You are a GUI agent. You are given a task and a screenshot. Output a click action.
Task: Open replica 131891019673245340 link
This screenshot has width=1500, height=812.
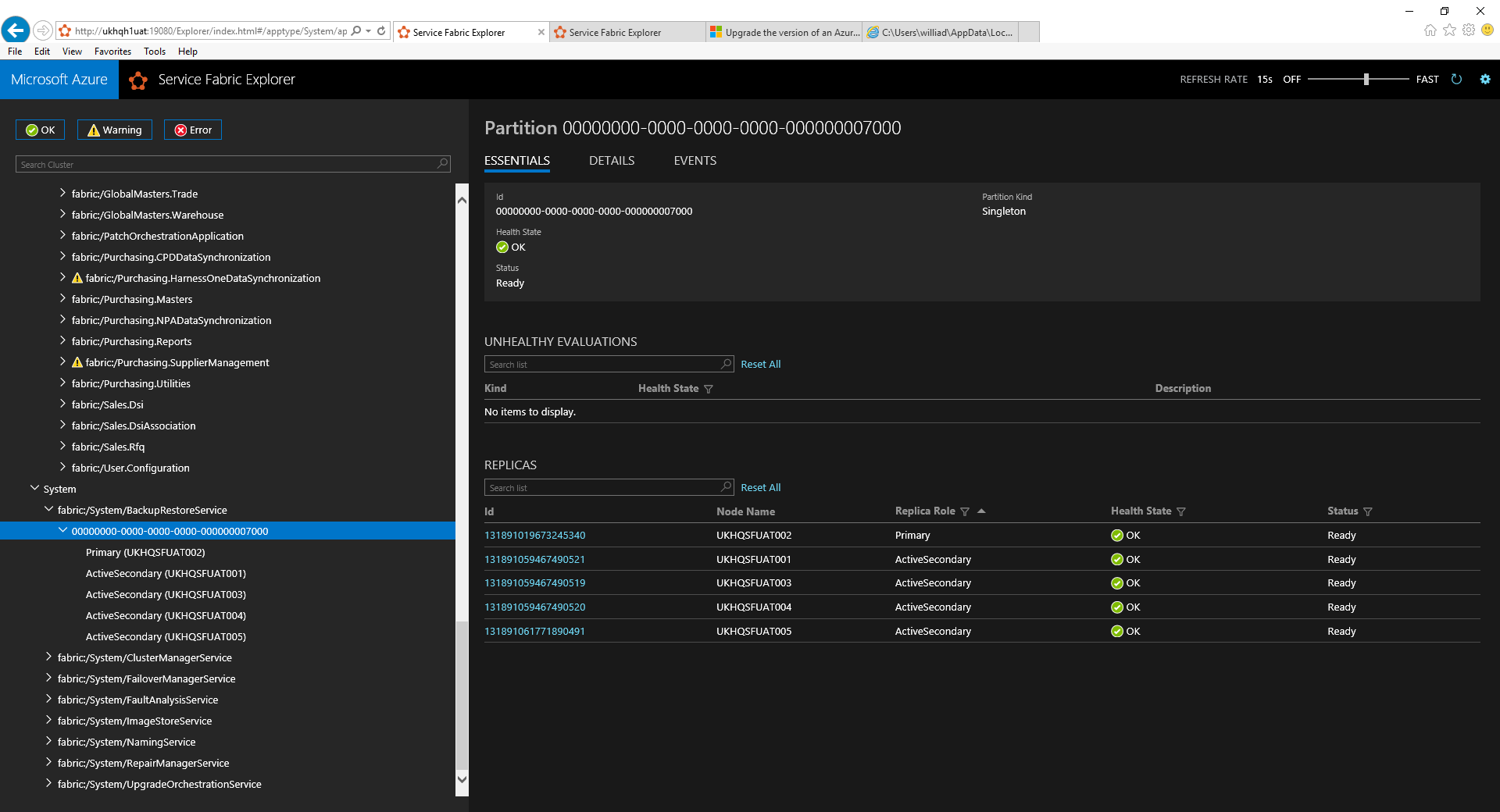click(x=535, y=536)
